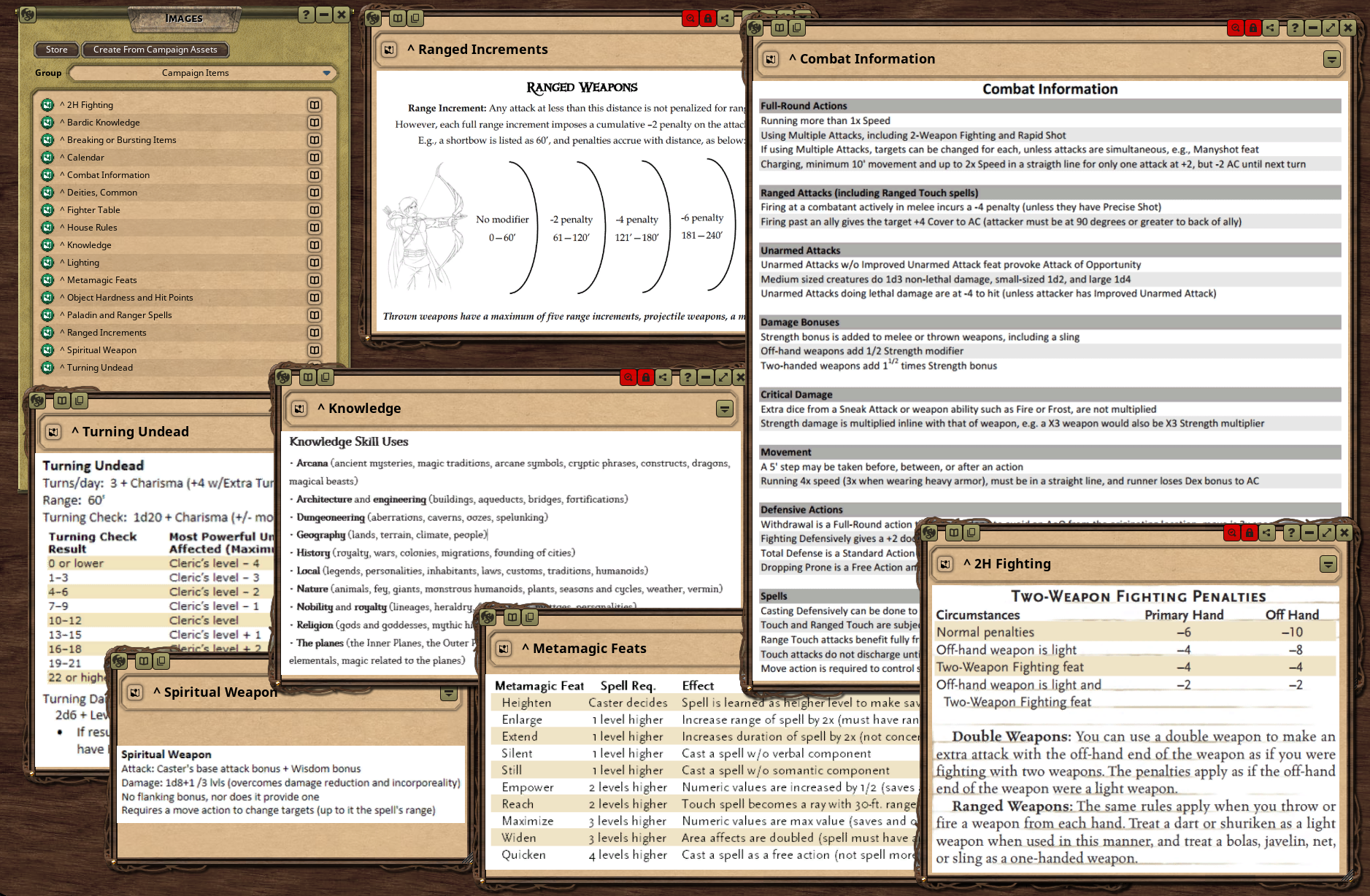Click Create From Campaign Assets button
1370x896 pixels.
155,50
